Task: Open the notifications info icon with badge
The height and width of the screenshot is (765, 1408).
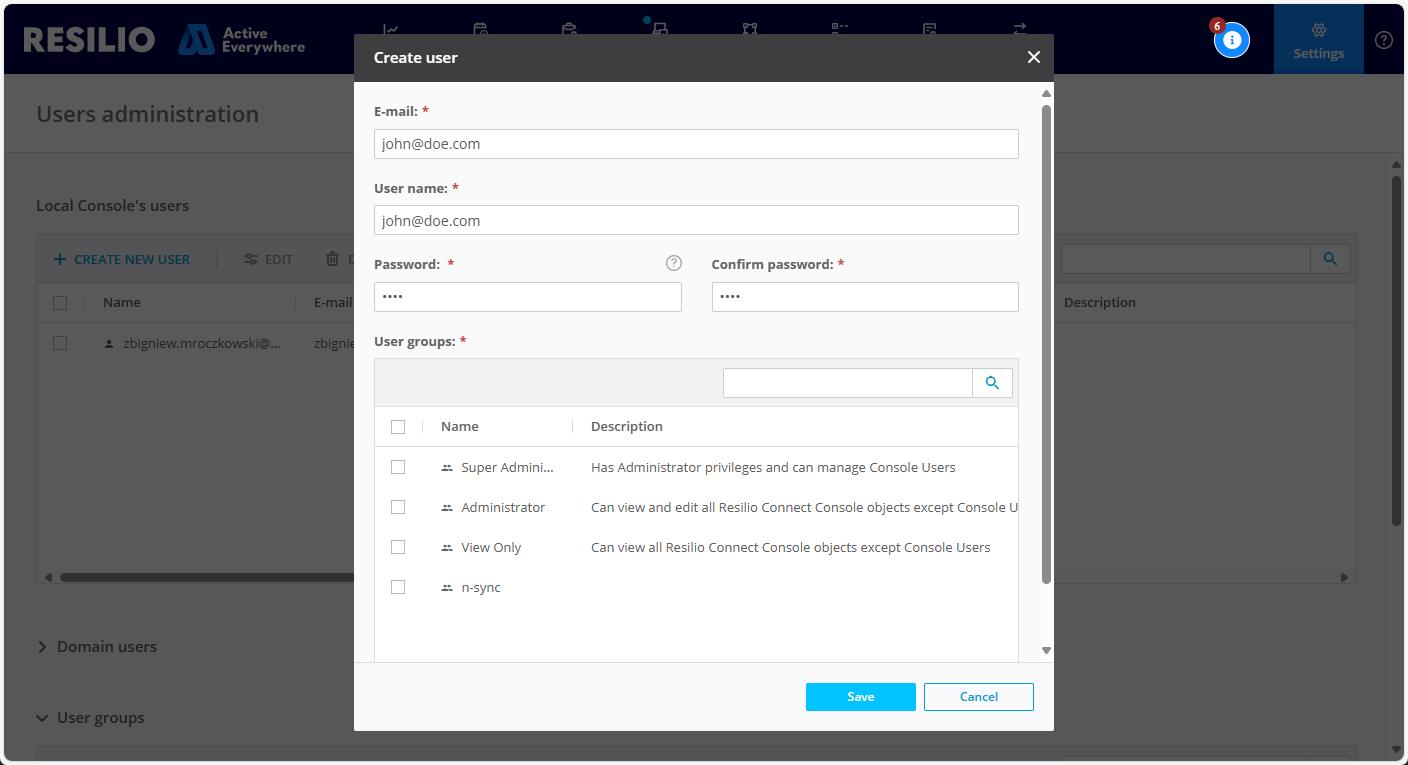Action: [x=1231, y=40]
